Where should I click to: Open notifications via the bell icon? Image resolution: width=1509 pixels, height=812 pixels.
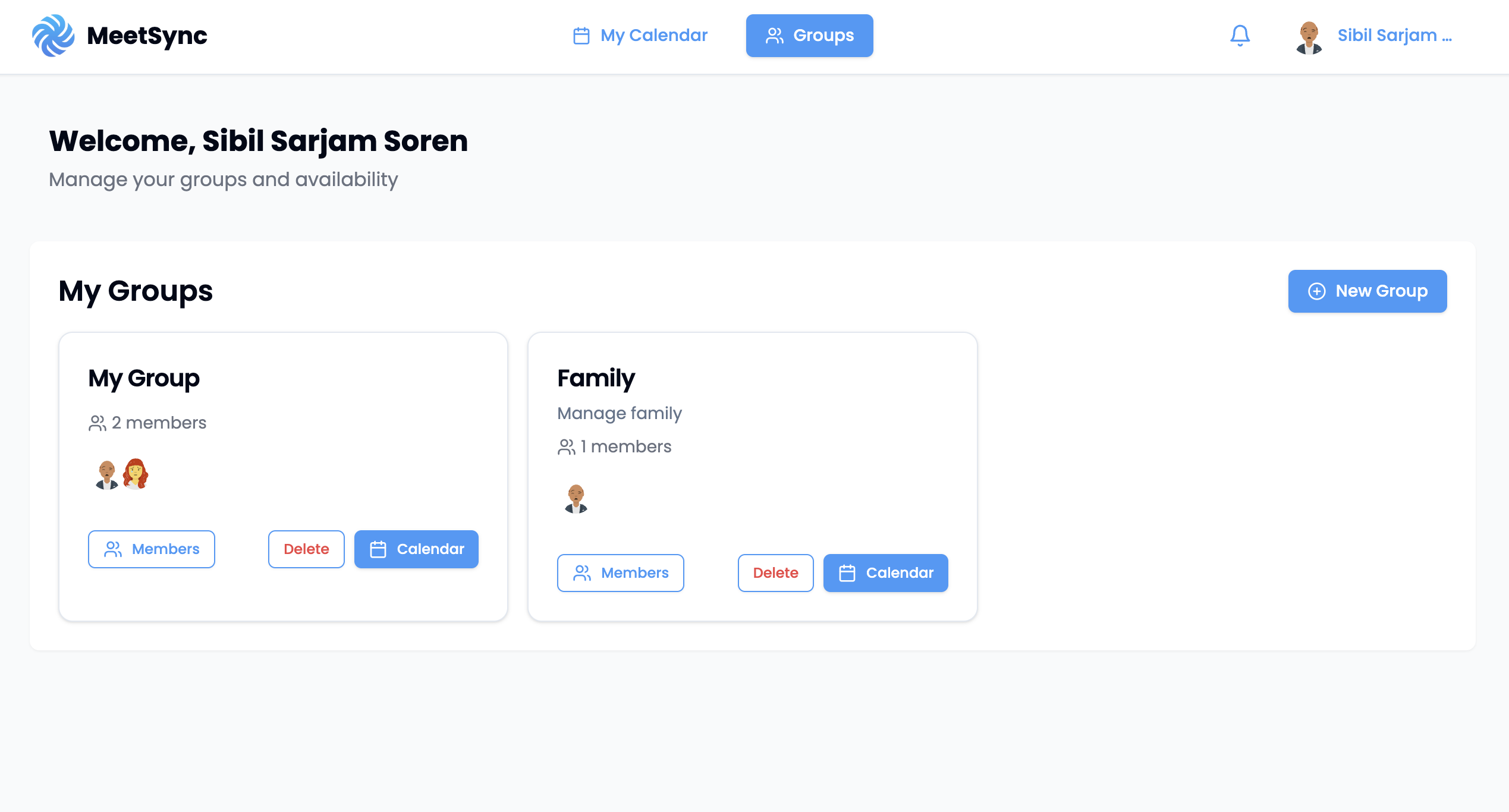pyautogui.click(x=1240, y=35)
